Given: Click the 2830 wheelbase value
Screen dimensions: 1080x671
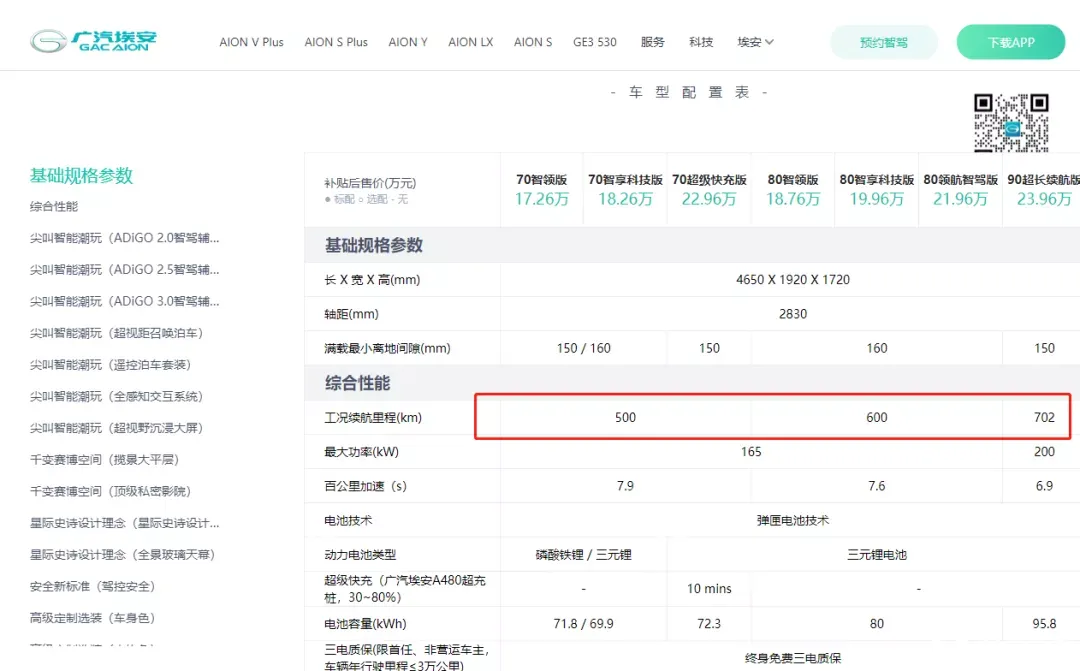Looking at the screenshot, I should pos(793,314).
